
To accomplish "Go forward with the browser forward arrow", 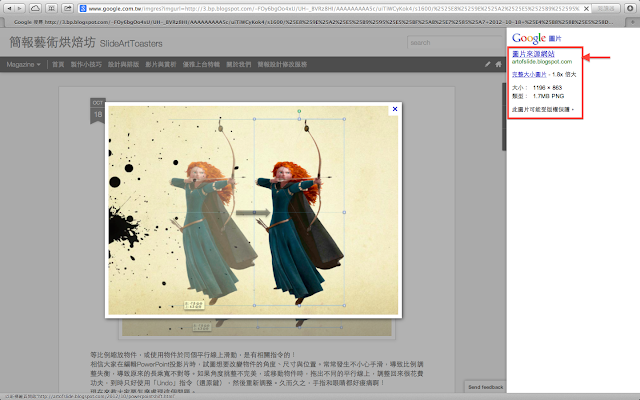I will [20, 8].
